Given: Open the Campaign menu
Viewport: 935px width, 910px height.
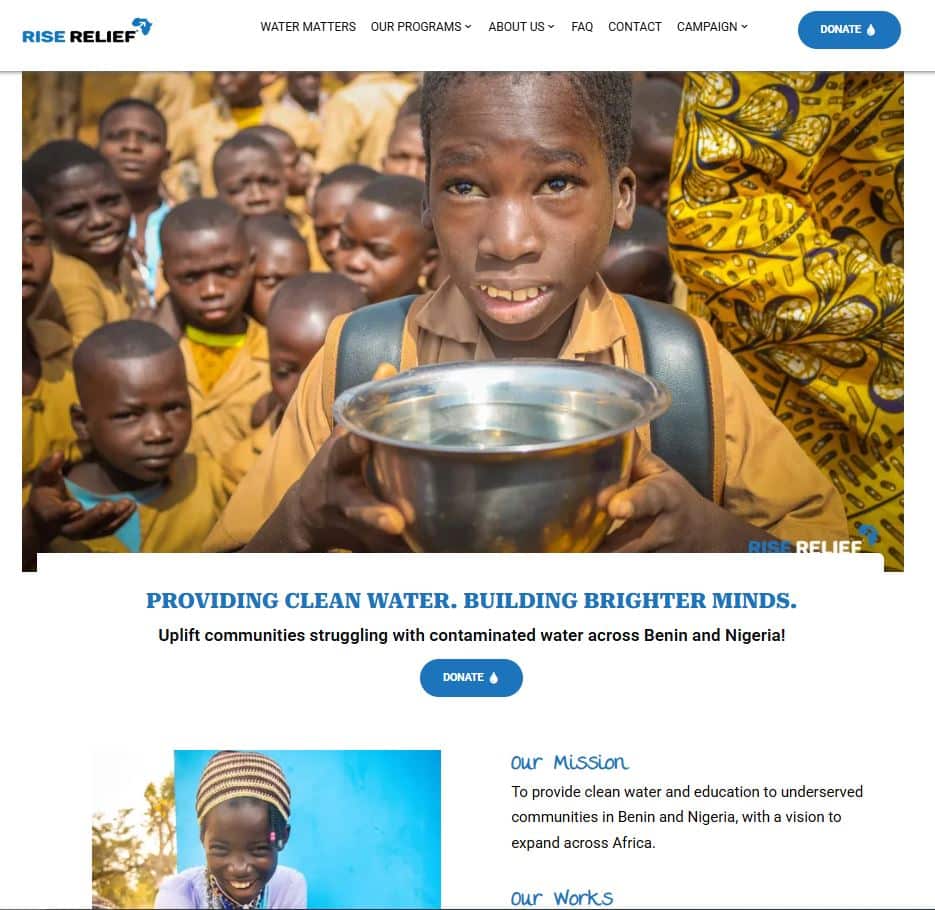Looking at the screenshot, I should coord(712,27).
